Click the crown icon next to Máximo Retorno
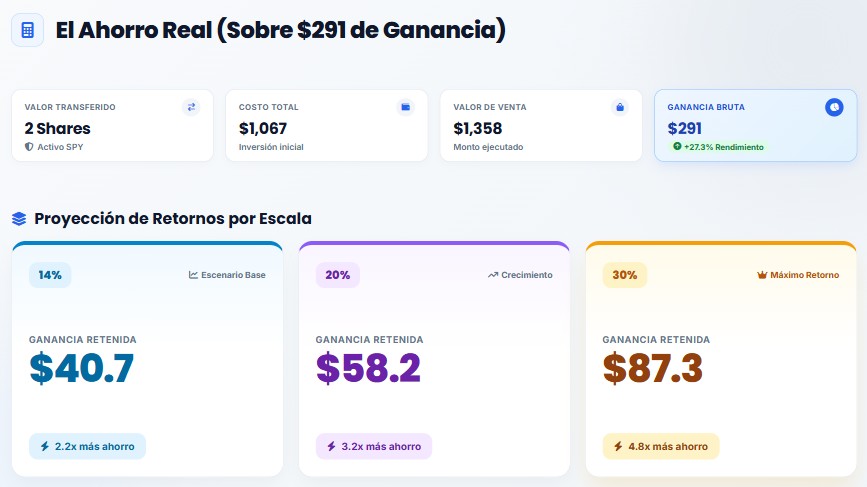The width and height of the screenshot is (867, 487). coord(762,275)
